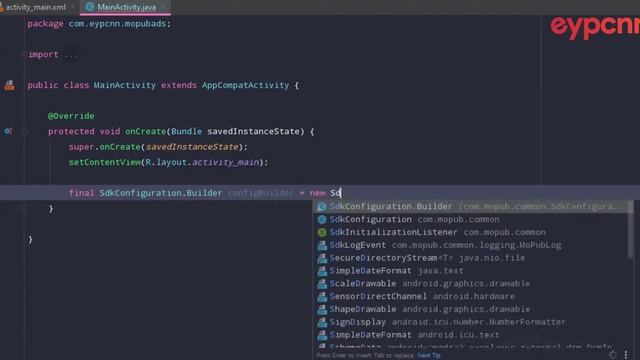This screenshot has width=640, height=360.
Task: Click setContentView method call
Action: coord(104,162)
